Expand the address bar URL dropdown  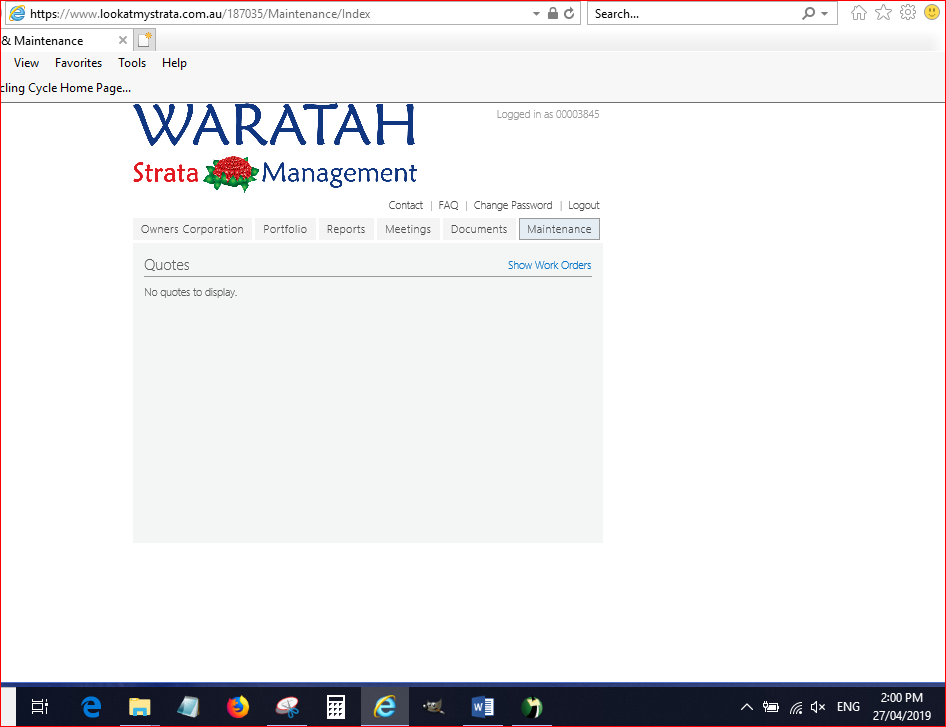coord(536,13)
